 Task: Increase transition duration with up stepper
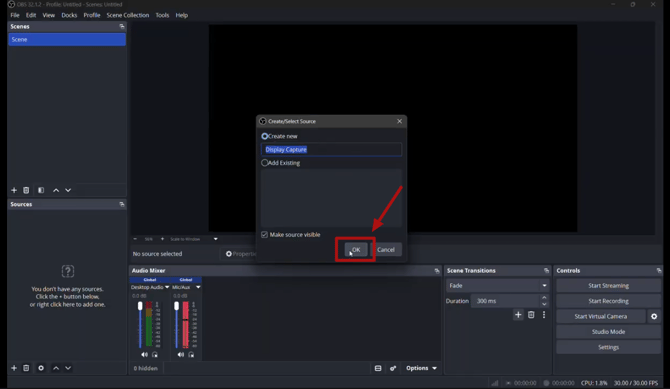[x=544, y=298]
